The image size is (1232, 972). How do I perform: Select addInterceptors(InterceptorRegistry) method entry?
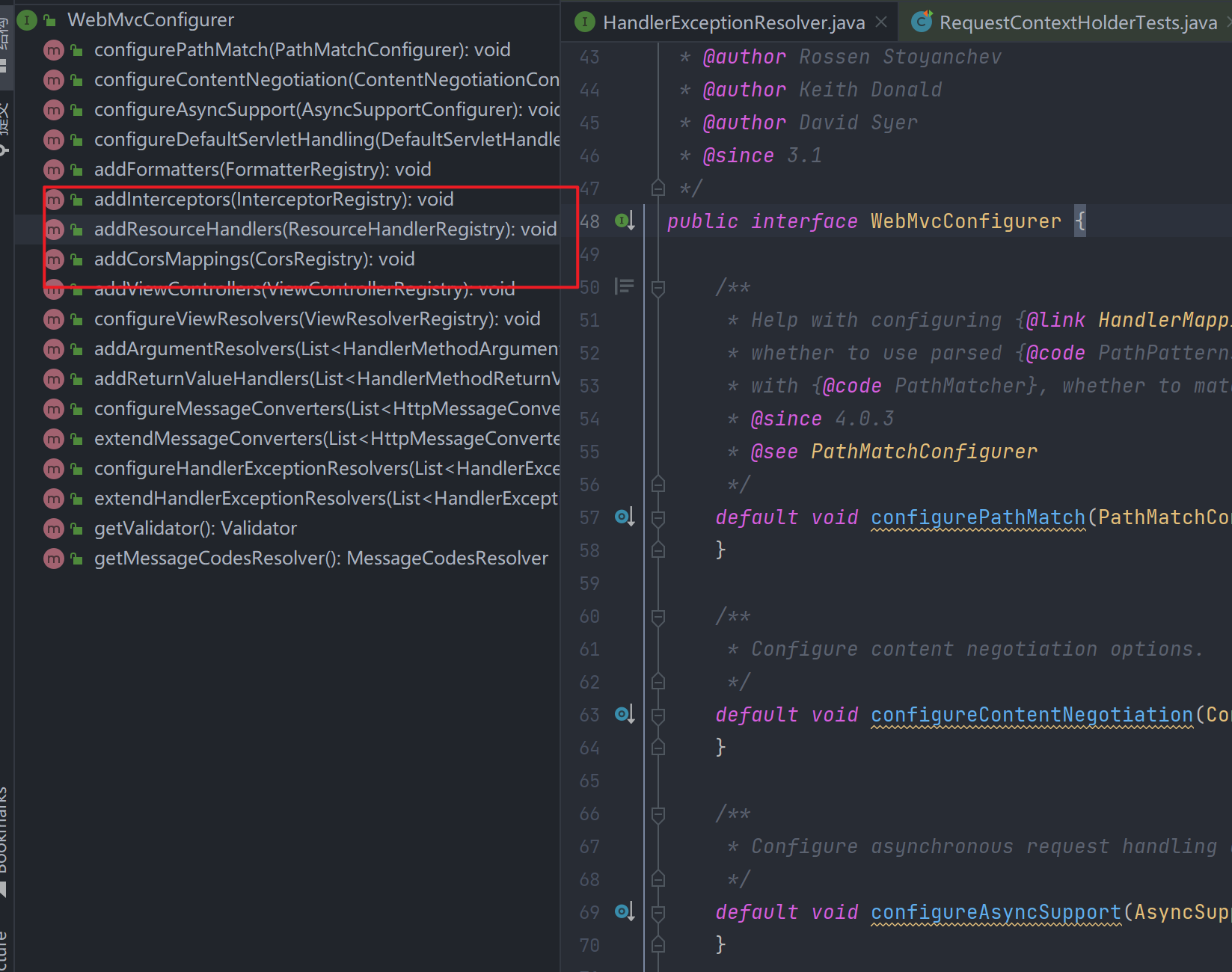tap(274, 200)
